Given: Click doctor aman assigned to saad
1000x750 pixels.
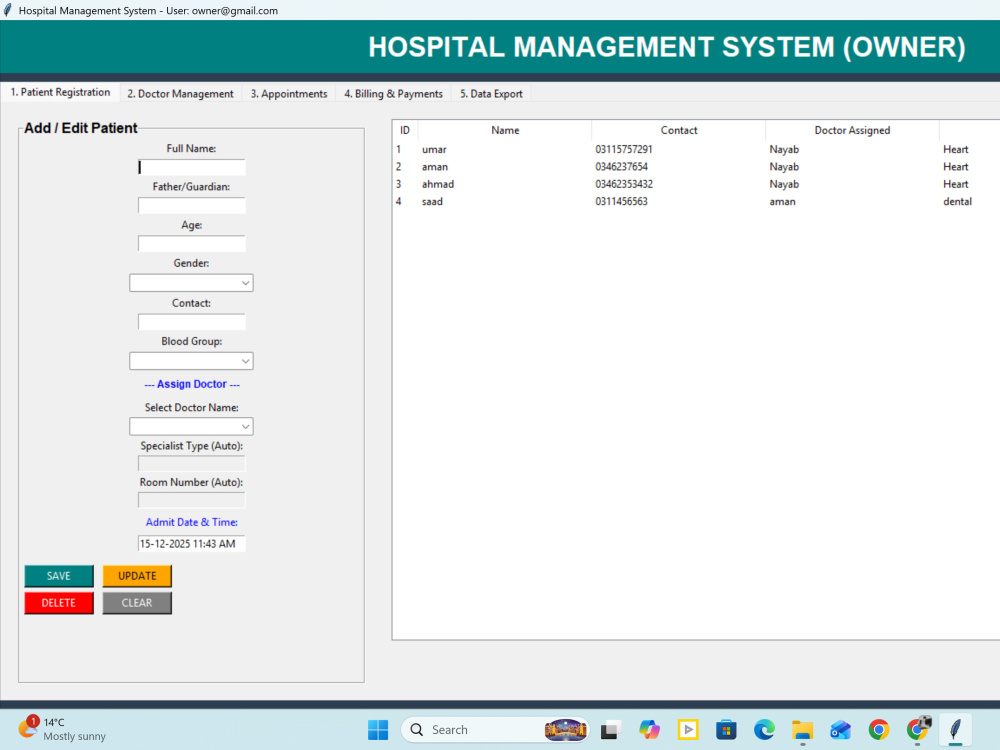Looking at the screenshot, I should tap(783, 201).
